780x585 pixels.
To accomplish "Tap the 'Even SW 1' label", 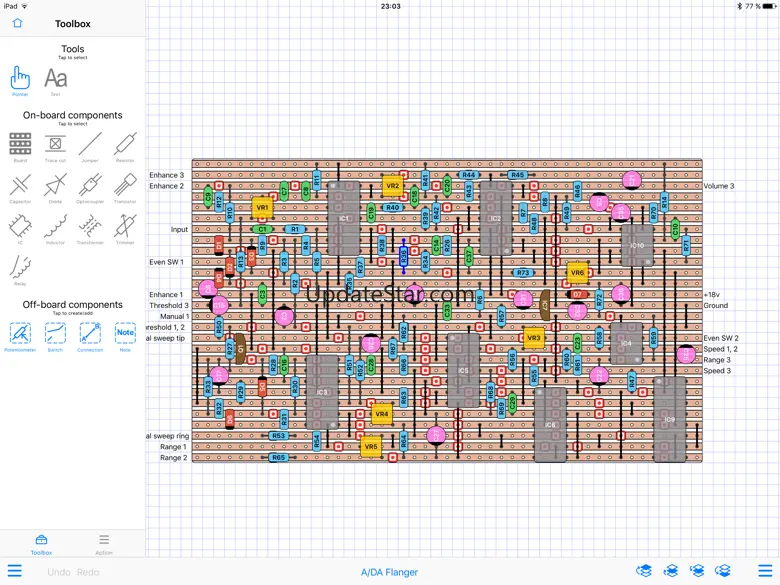I will coord(167,262).
